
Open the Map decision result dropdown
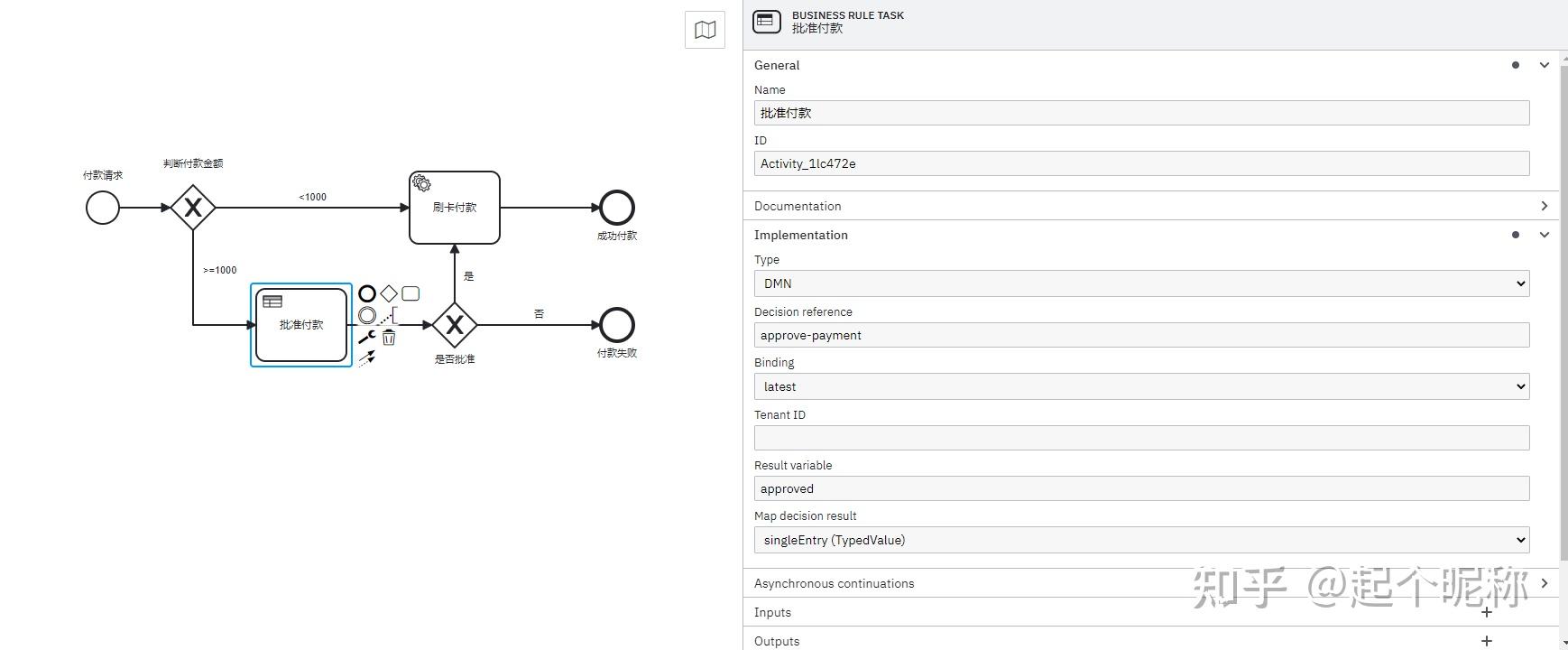[x=1141, y=540]
